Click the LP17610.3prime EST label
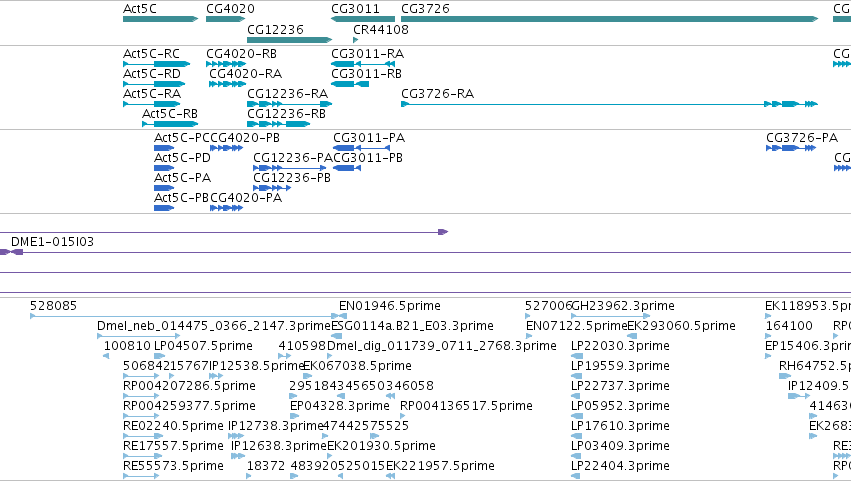Viewport: 851px width, 481px height. [x=620, y=427]
